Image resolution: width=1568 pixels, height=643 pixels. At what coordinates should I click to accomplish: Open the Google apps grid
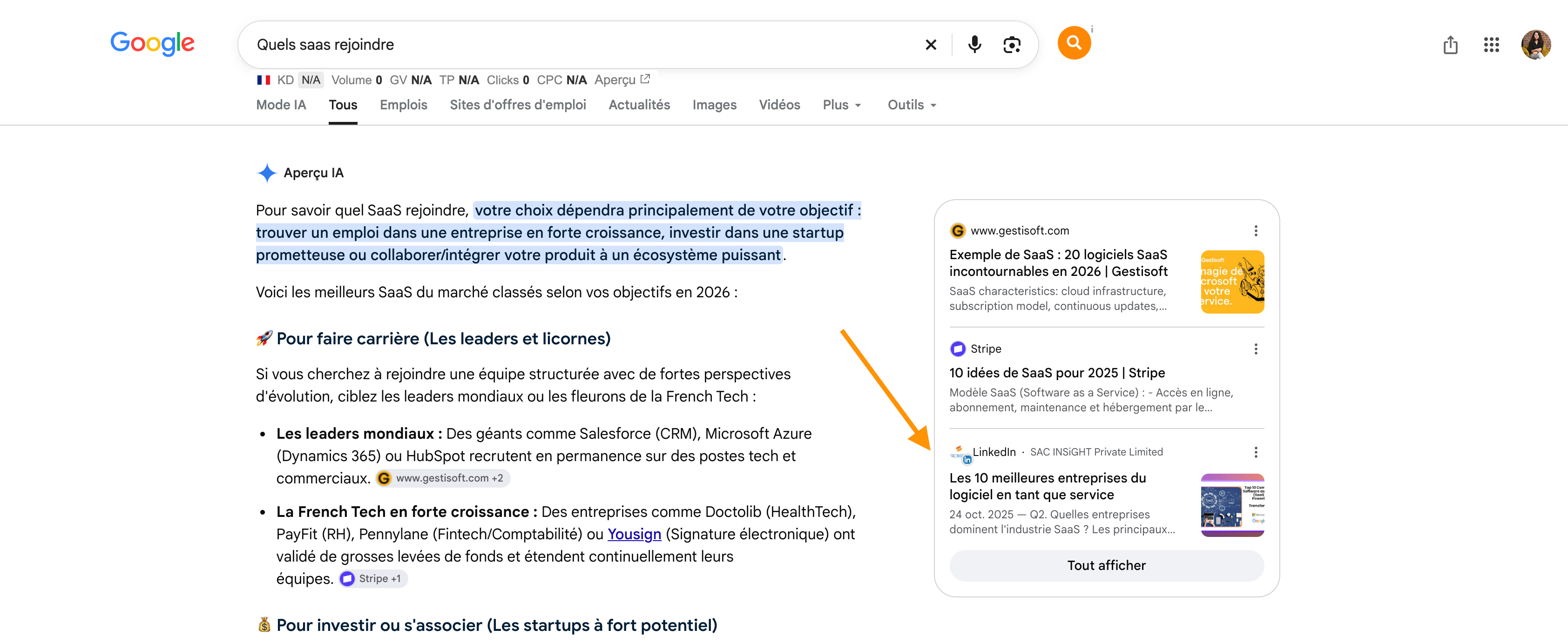point(1491,44)
